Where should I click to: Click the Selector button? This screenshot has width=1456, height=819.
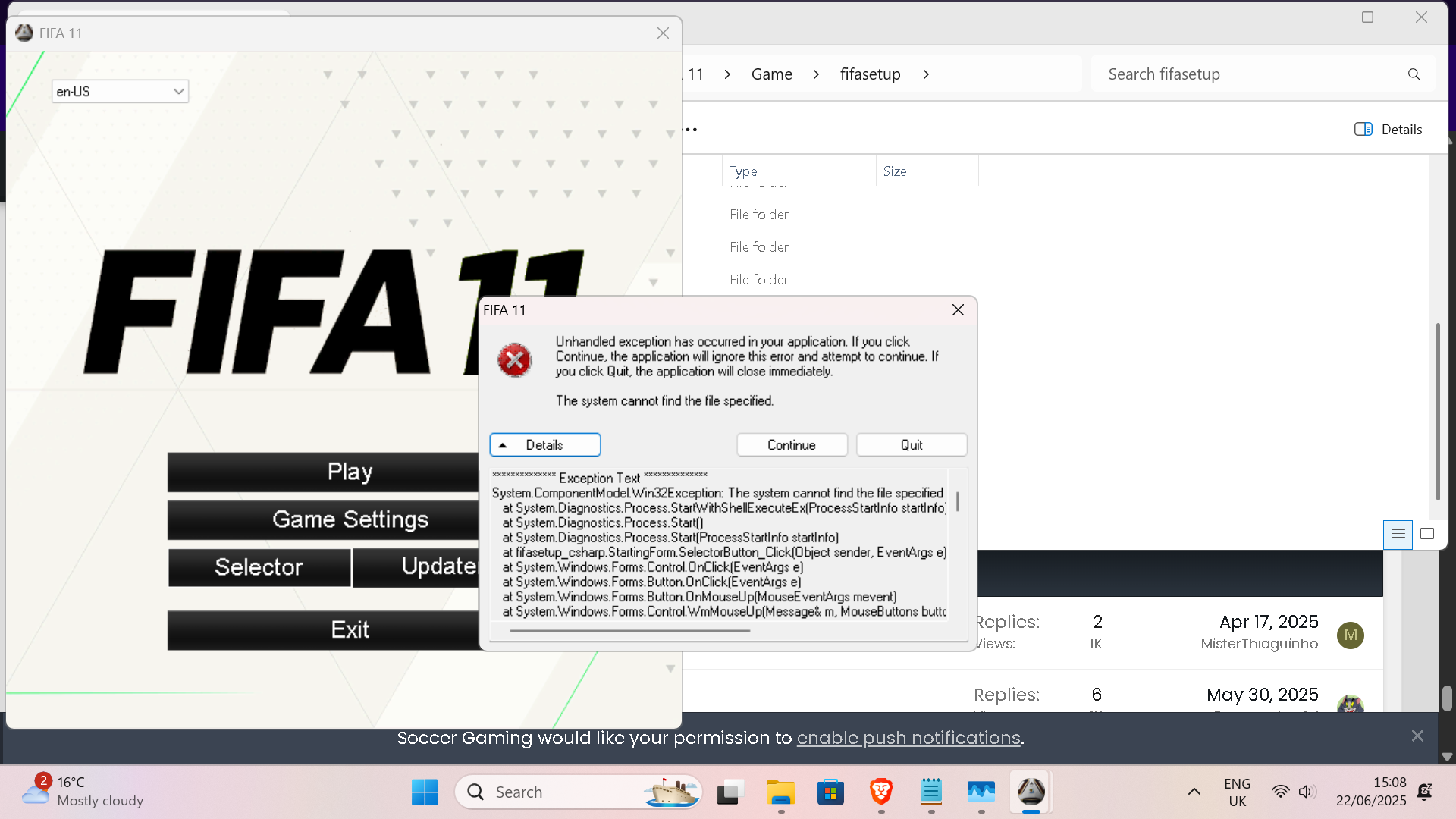pos(259,567)
